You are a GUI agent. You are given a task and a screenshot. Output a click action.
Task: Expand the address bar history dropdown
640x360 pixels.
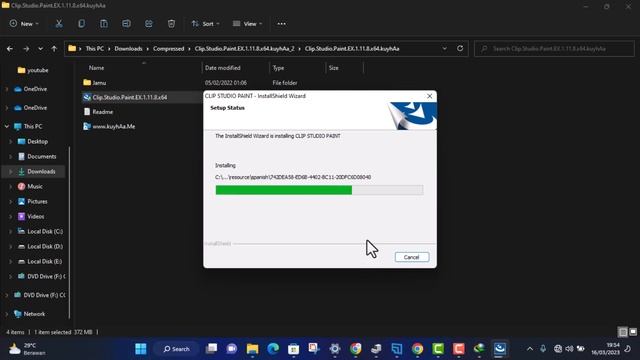[x=444, y=49]
